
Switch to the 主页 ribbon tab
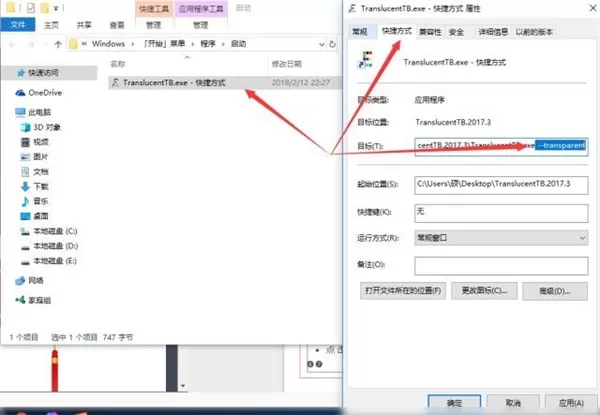tap(51, 25)
